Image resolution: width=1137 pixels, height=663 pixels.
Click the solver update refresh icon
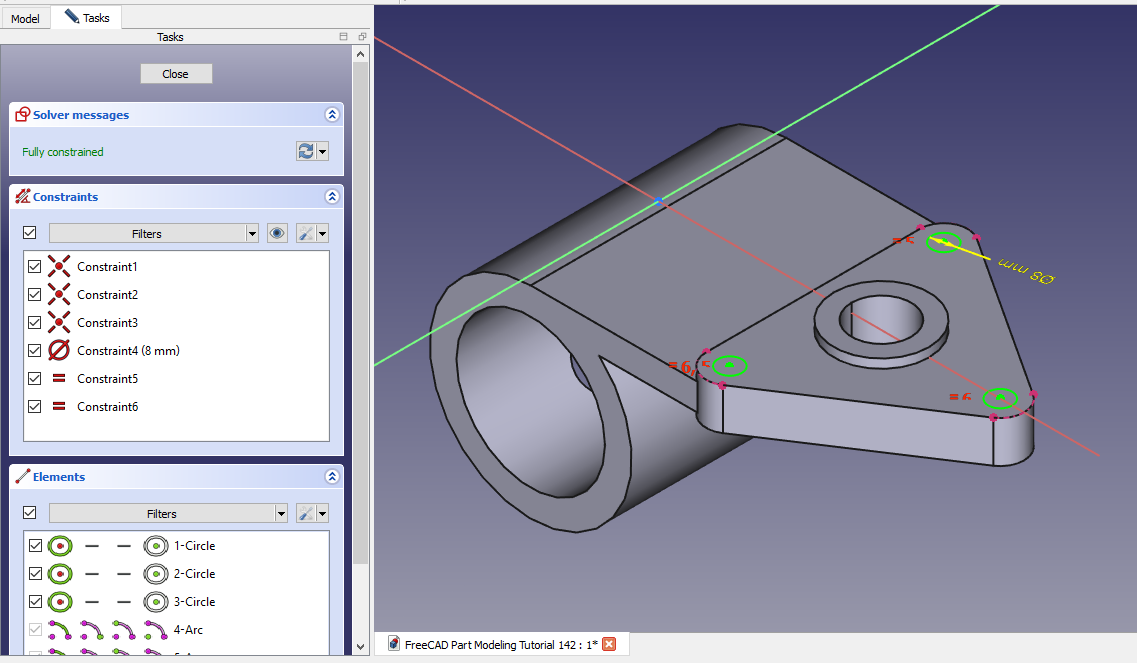coord(306,151)
